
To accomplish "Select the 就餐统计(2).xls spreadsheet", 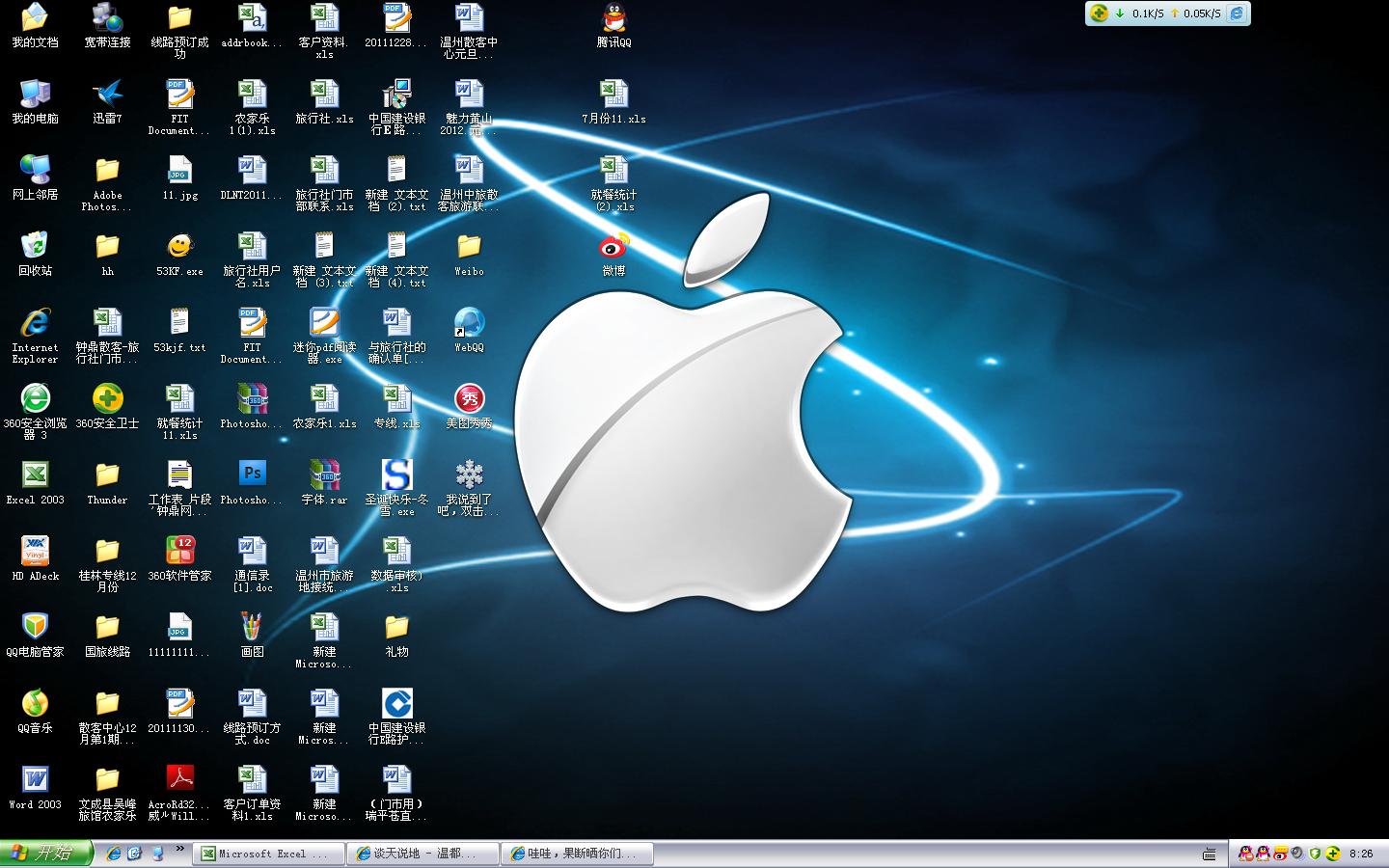I will [613, 183].
